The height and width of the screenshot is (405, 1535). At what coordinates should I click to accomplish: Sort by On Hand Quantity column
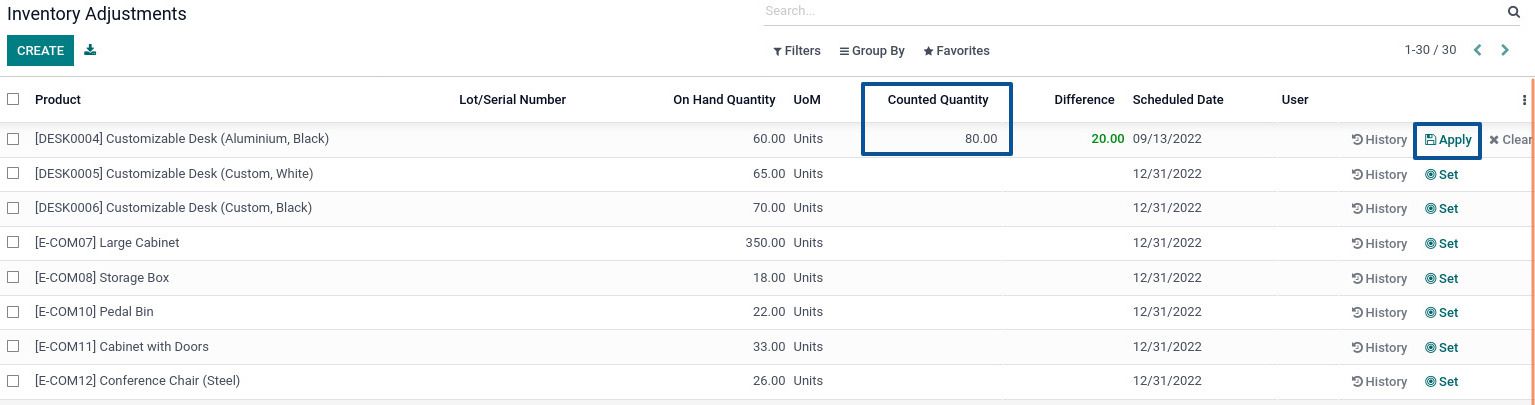point(724,100)
